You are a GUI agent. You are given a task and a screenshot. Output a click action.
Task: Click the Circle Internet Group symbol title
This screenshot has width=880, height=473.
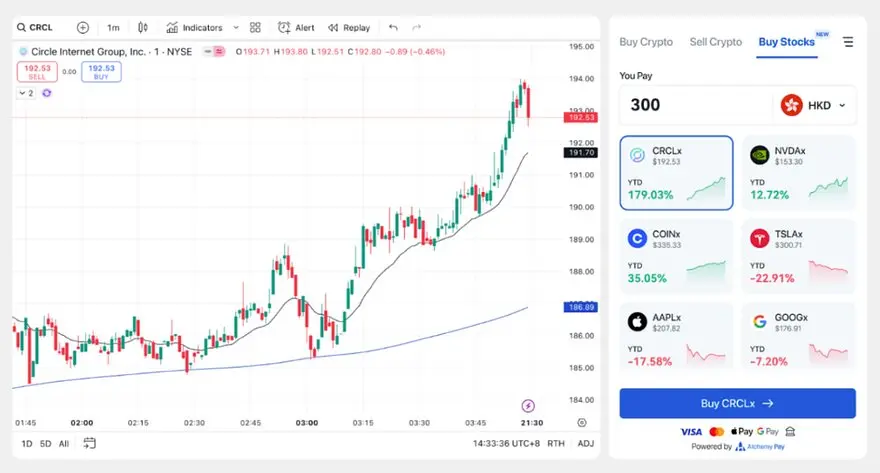(111, 52)
